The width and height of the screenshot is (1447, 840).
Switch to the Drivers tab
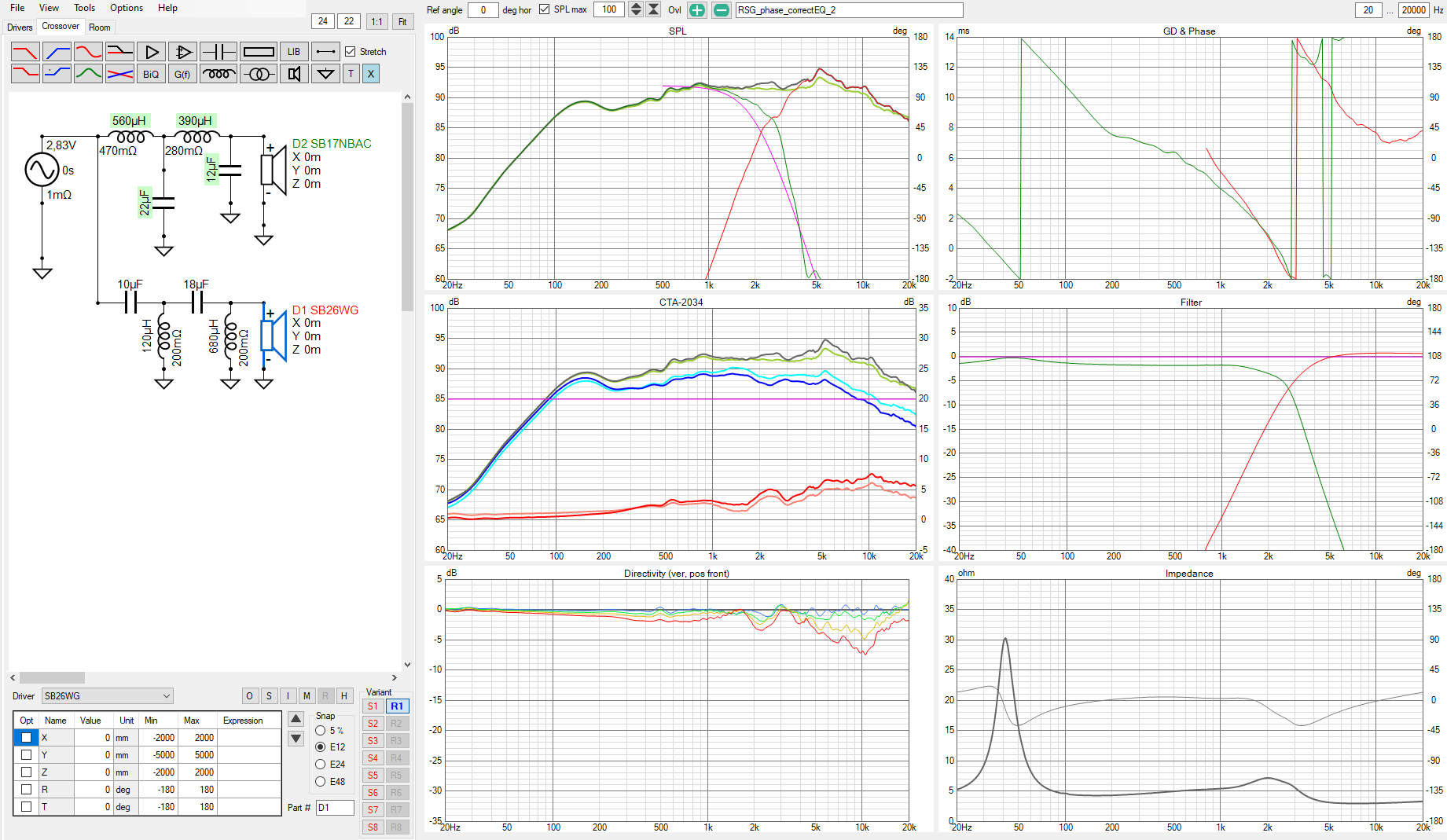point(20,28)
